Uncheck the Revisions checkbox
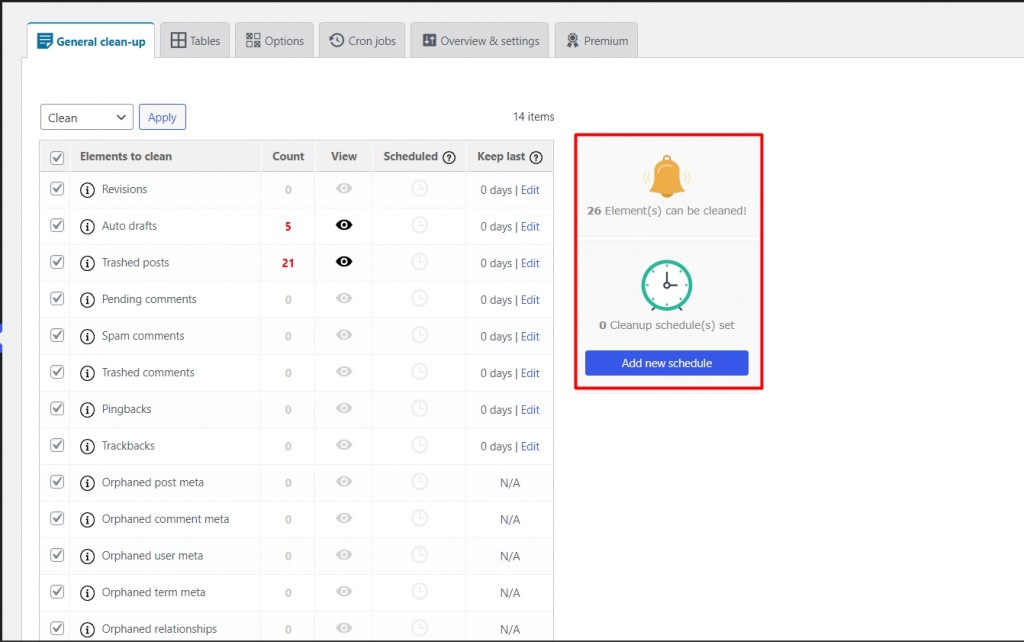1024x642 pixels. pyautogui.click(x=57, y=188)
